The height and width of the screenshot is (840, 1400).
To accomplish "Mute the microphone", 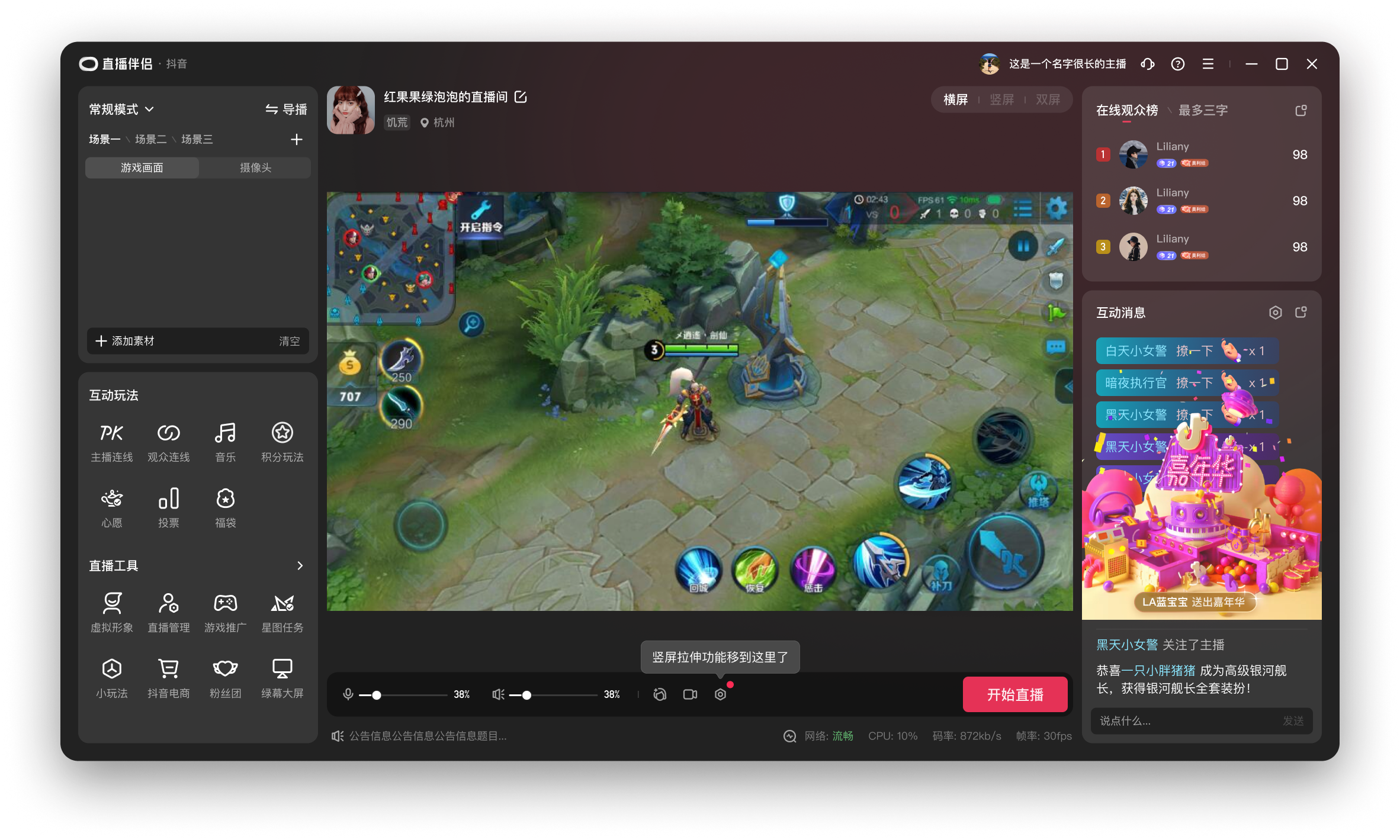I will pyautogui.click(x=348, y=694).
